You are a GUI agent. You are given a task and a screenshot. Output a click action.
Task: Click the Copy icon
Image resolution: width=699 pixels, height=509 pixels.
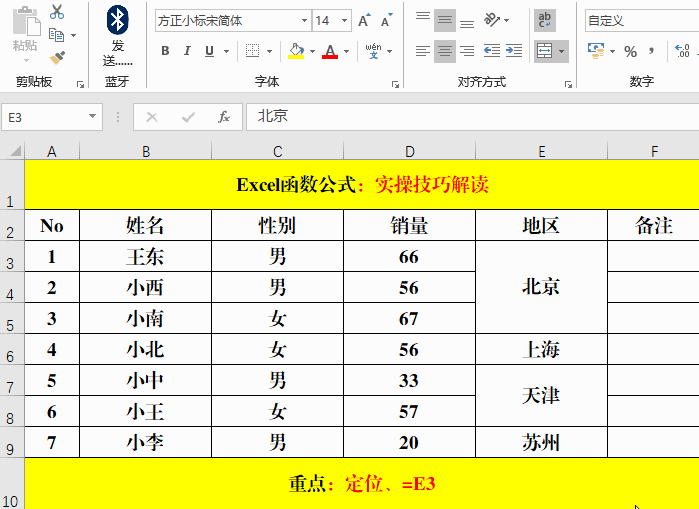[57, 35]
